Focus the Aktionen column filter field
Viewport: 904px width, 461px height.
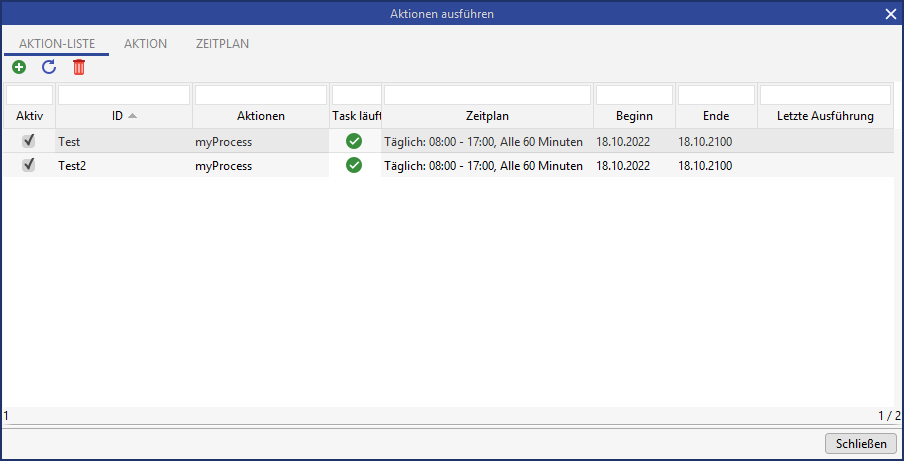point(260,95)
